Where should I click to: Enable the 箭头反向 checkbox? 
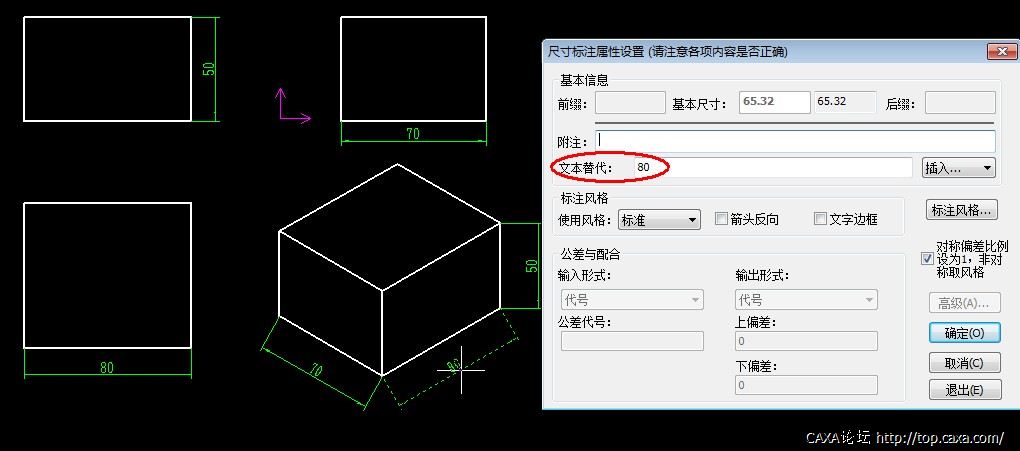(721, 219)
